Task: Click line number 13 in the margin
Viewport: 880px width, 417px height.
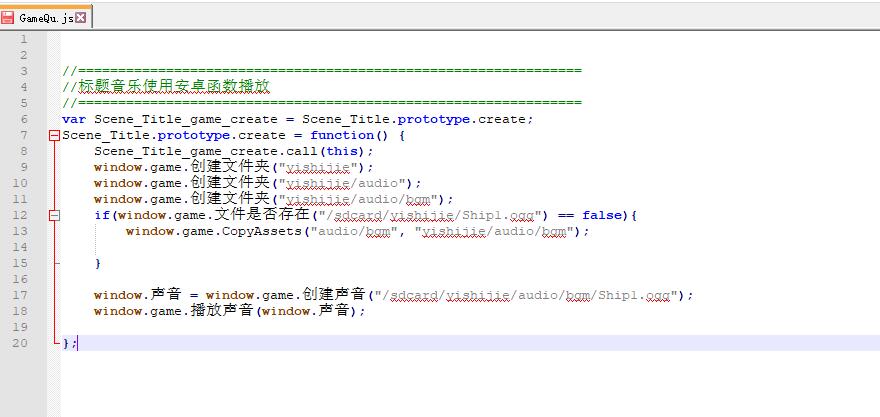Action: [x=20, y=231]
